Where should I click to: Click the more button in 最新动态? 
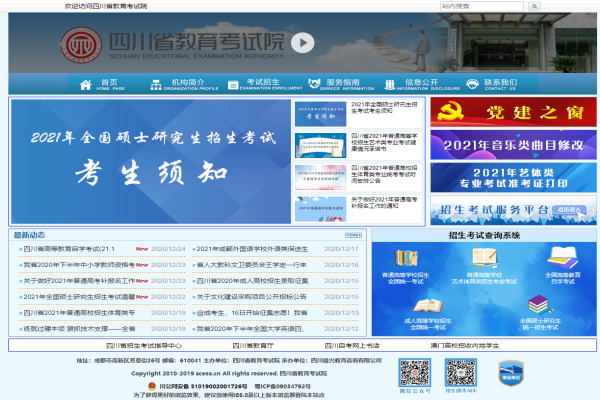(x=353, y=235)
